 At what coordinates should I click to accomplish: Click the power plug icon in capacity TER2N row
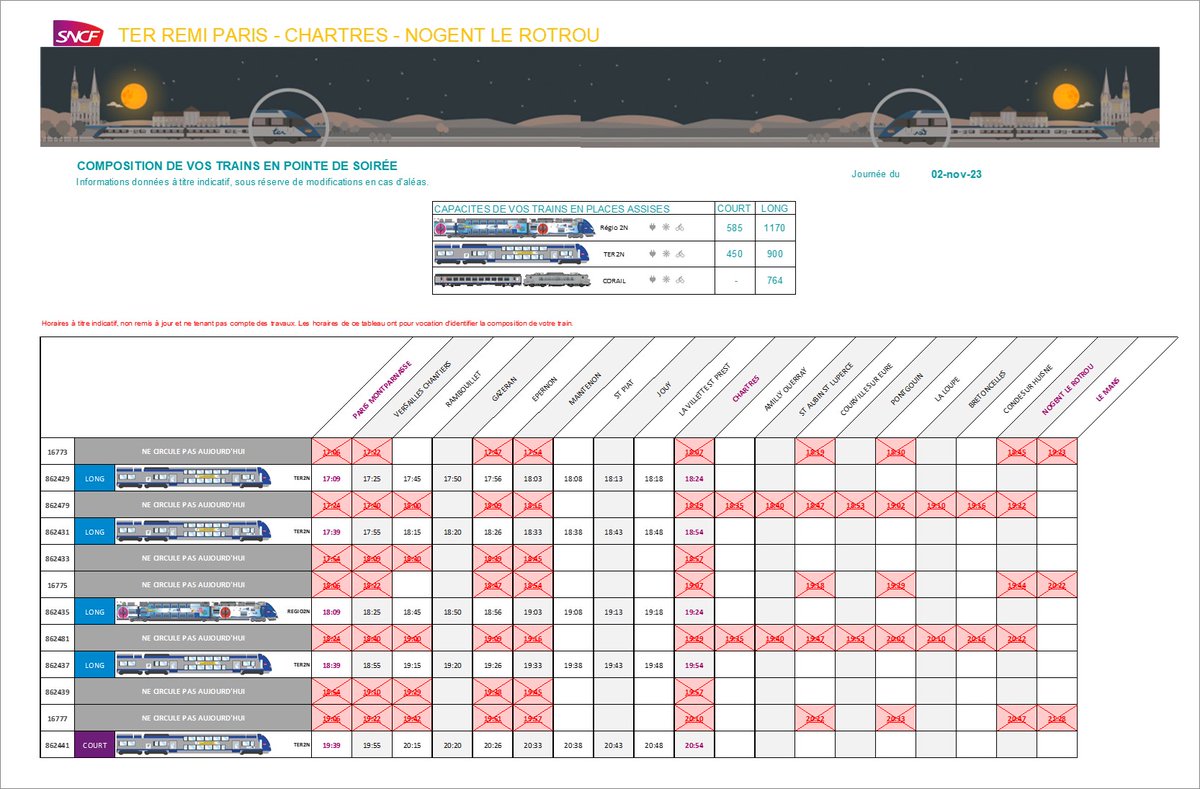pos(652,254)
